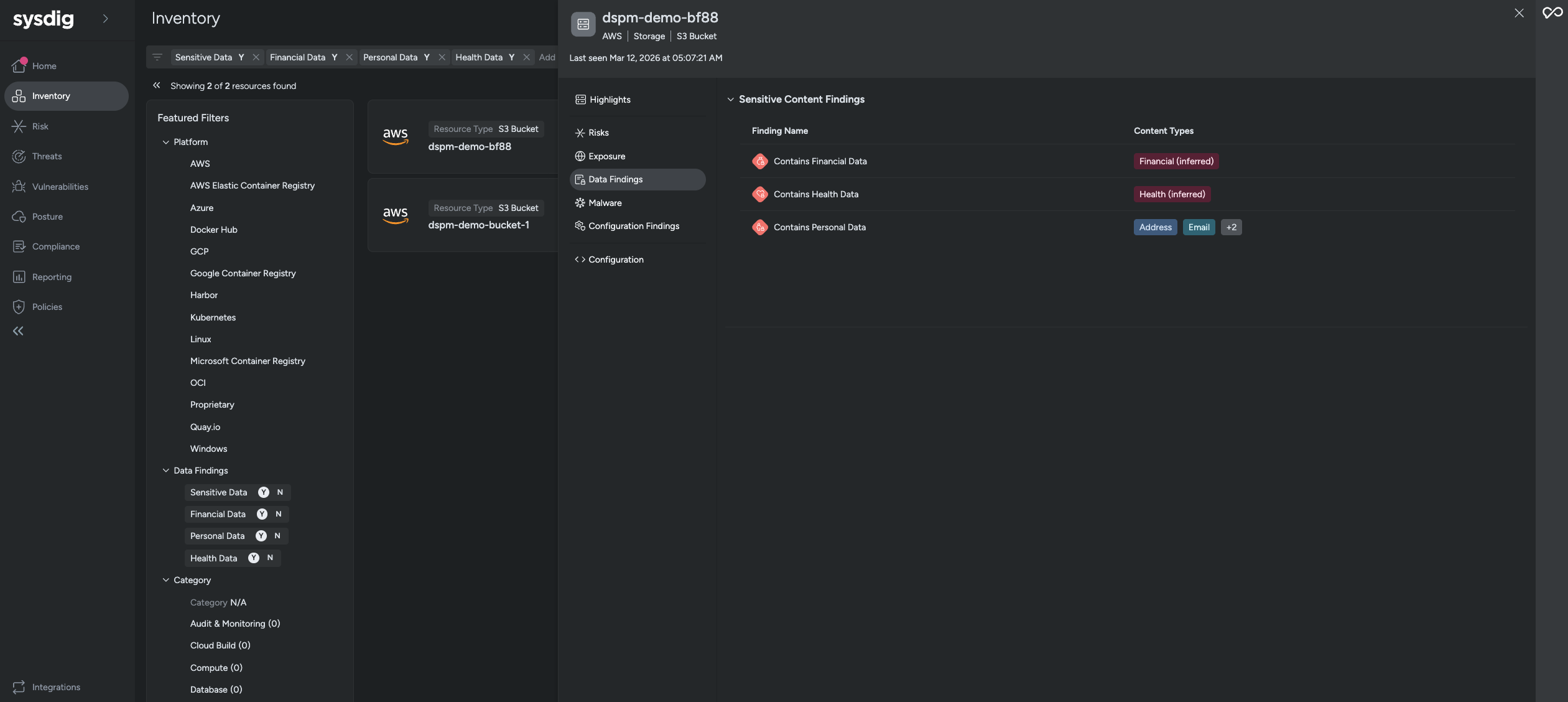Open Configuration Findings for the bucket
This screenshot has width=1568, height=702.
[634, 226]
